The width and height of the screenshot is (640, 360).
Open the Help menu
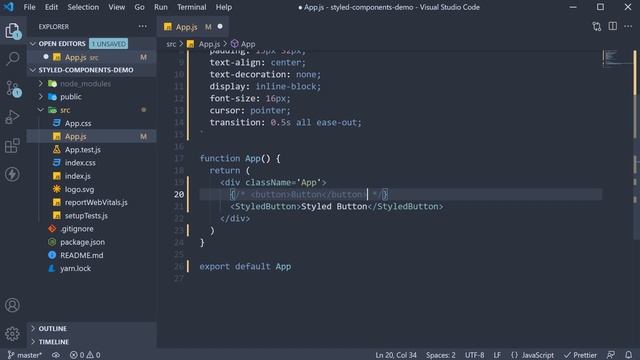click(224, 7)
